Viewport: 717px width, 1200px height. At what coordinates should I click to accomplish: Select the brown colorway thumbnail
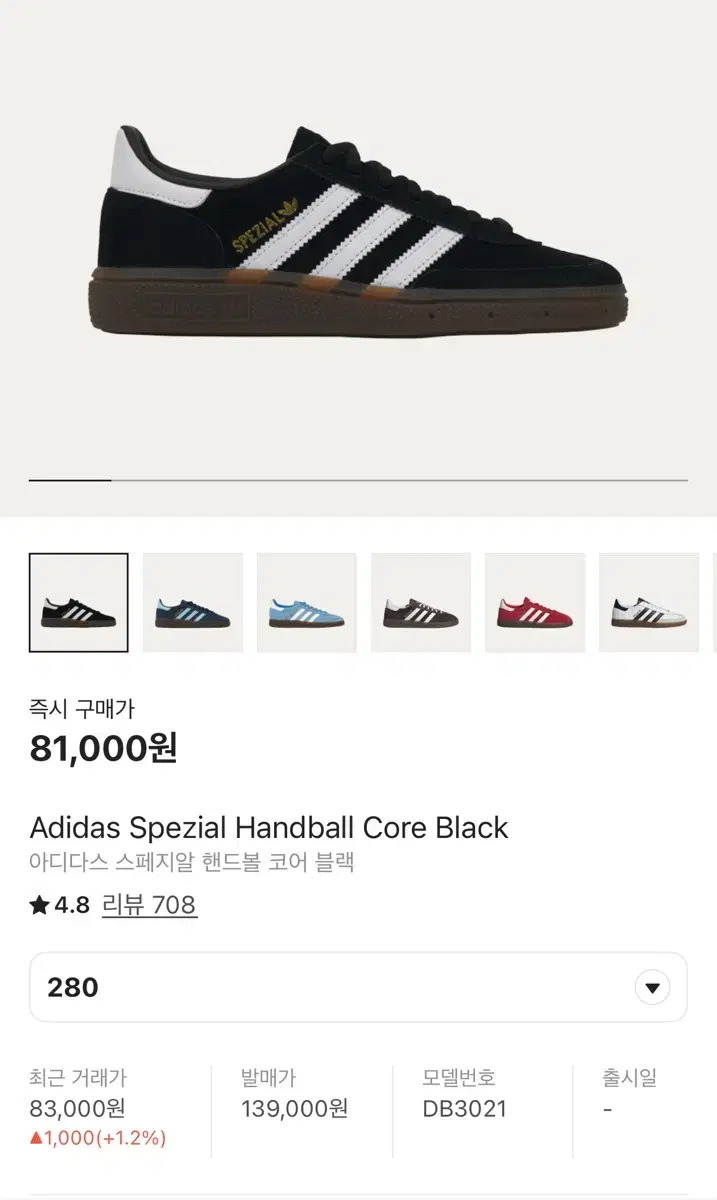point(420,602)
